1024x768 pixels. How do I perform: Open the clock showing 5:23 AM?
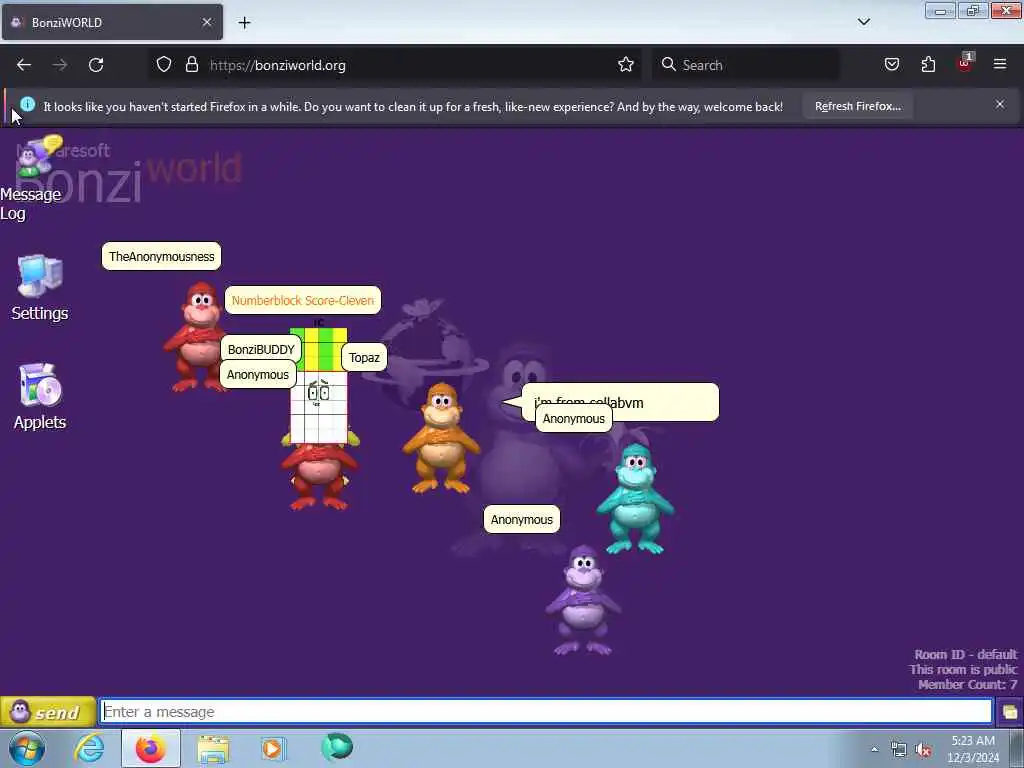pos(973,749)
